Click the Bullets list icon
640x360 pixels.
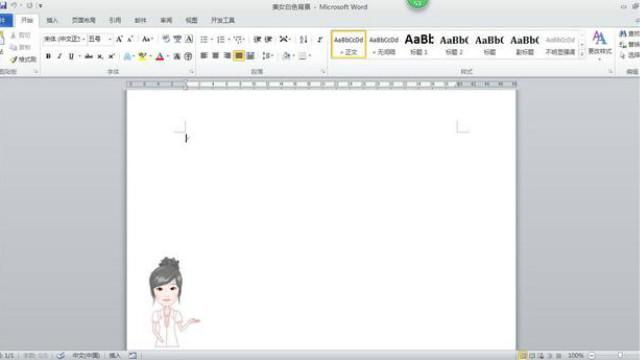pos(204,39)
